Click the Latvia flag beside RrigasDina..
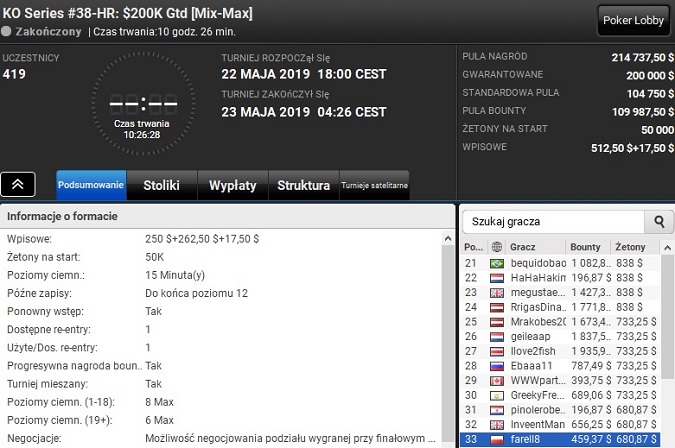Screen dimensions: 675x448 [x=497, y=307]
